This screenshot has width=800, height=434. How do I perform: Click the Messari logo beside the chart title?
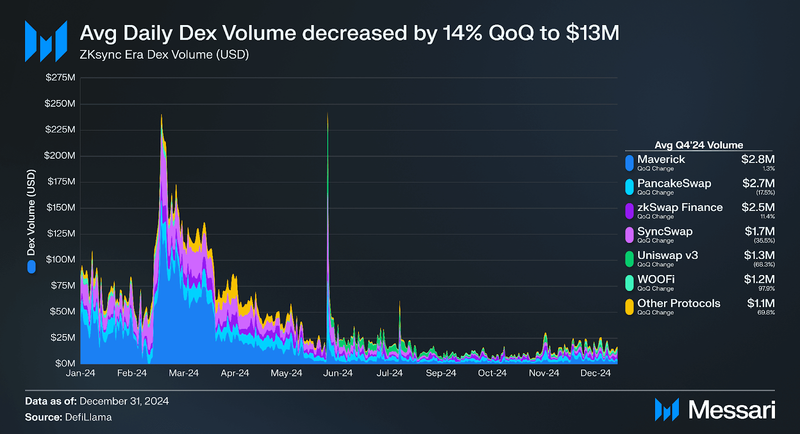click(x=46, y=41)
